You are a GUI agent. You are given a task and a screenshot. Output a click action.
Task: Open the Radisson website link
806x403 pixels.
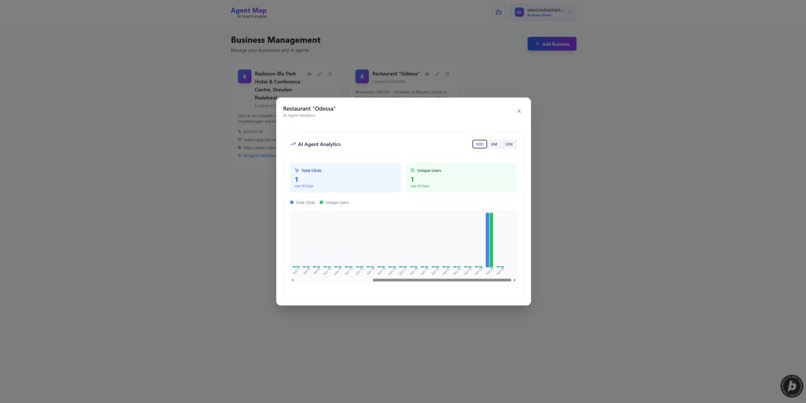(x=259, y=147)
